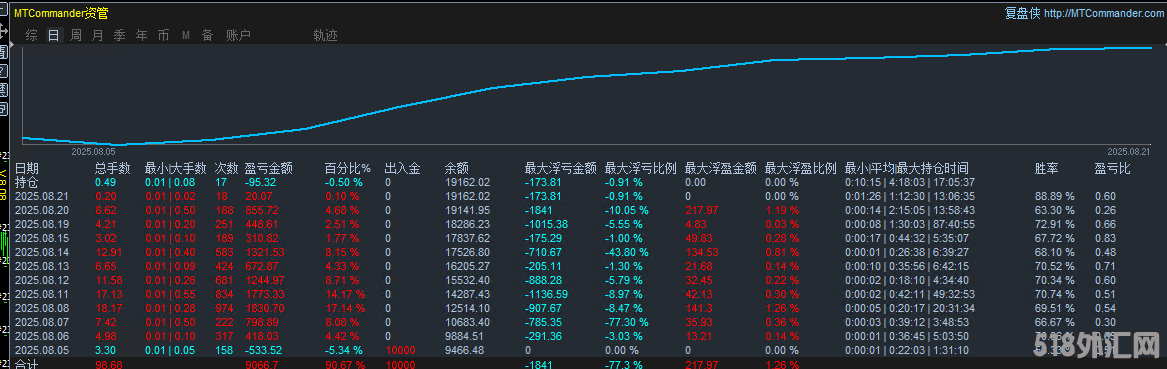The image size is (1167, 369).
Task: Click the -1015.38 max floating loss cell
Action: click(x=547, y=224)
